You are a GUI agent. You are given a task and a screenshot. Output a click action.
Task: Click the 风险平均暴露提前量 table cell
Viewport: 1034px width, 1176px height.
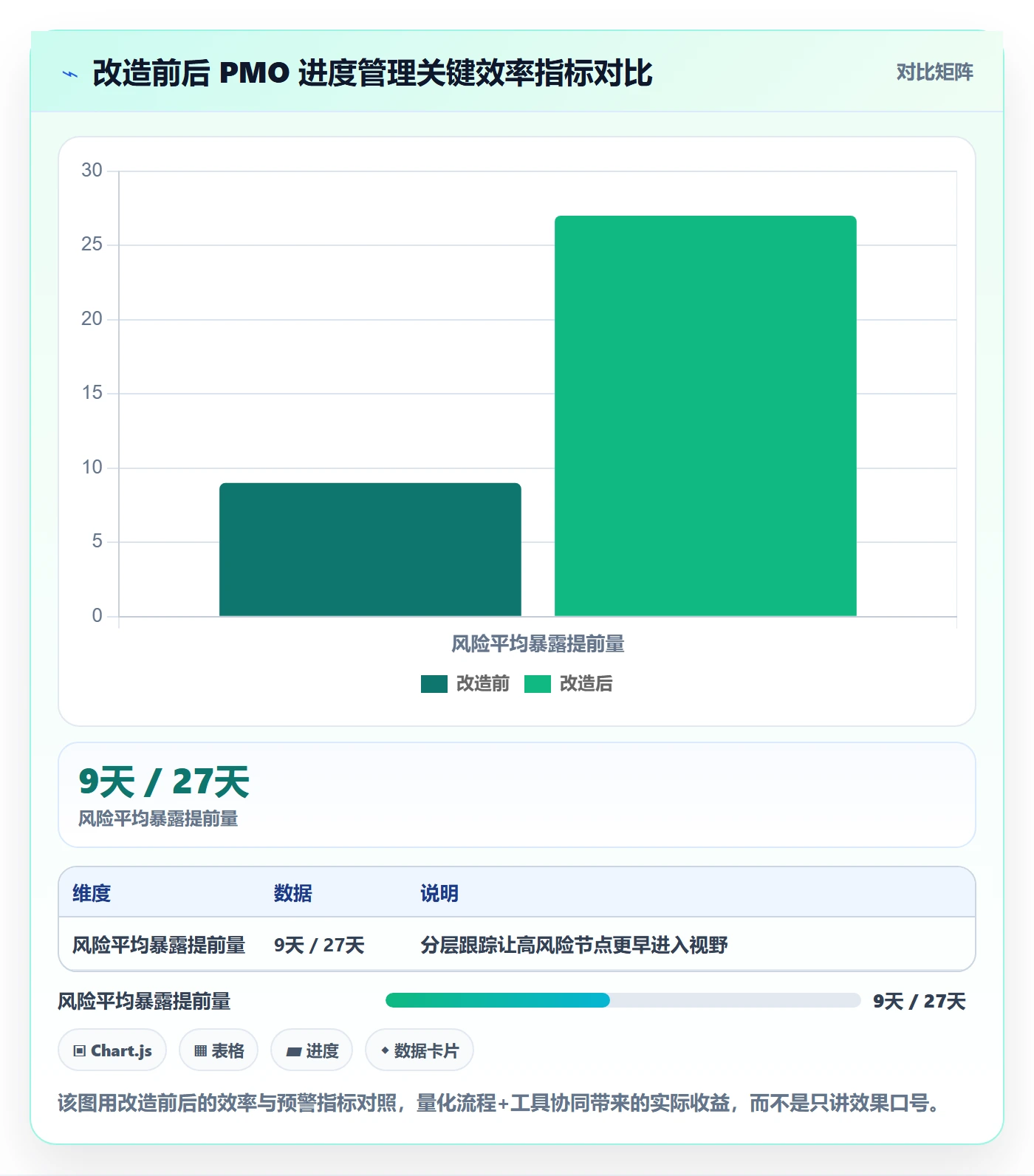[x=159, y=945]
